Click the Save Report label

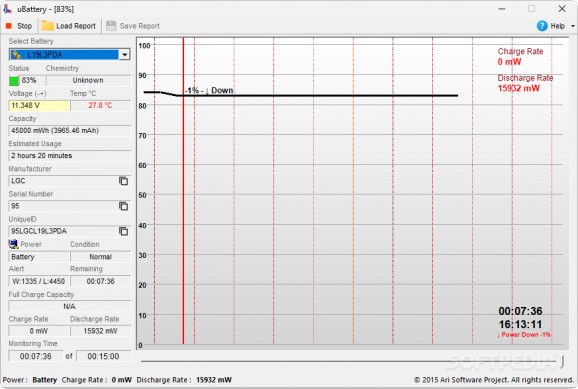139,26
